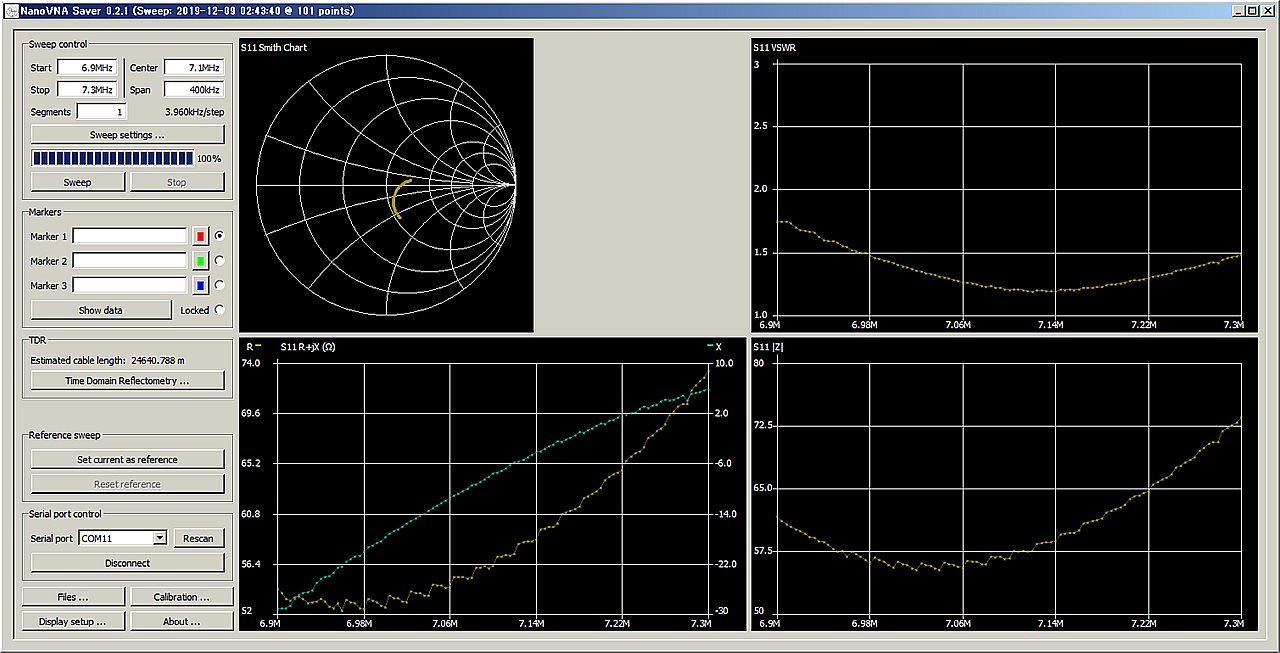The width and height of the screenshot is (1280, 653).
Task: Click the S11 VSWR chart
Action: tap(1003, 185)
